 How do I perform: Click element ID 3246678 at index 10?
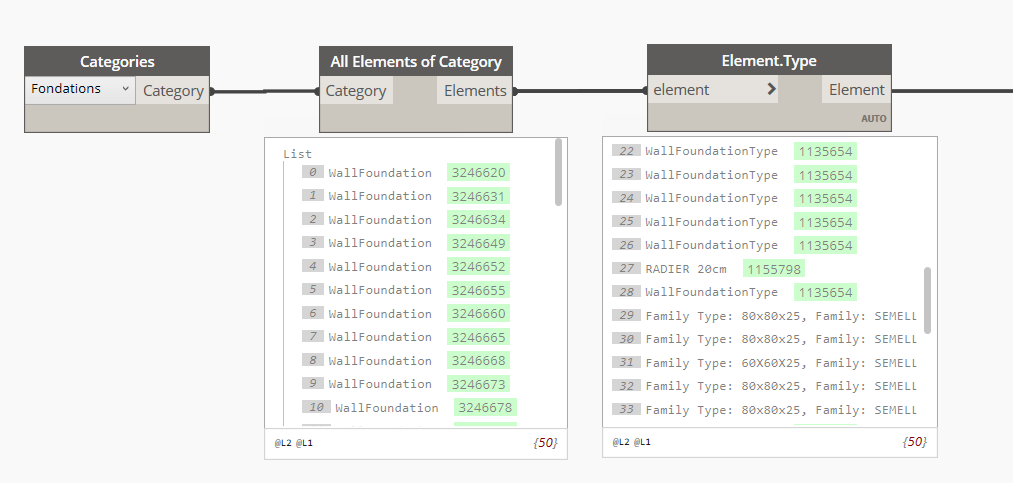485,407
